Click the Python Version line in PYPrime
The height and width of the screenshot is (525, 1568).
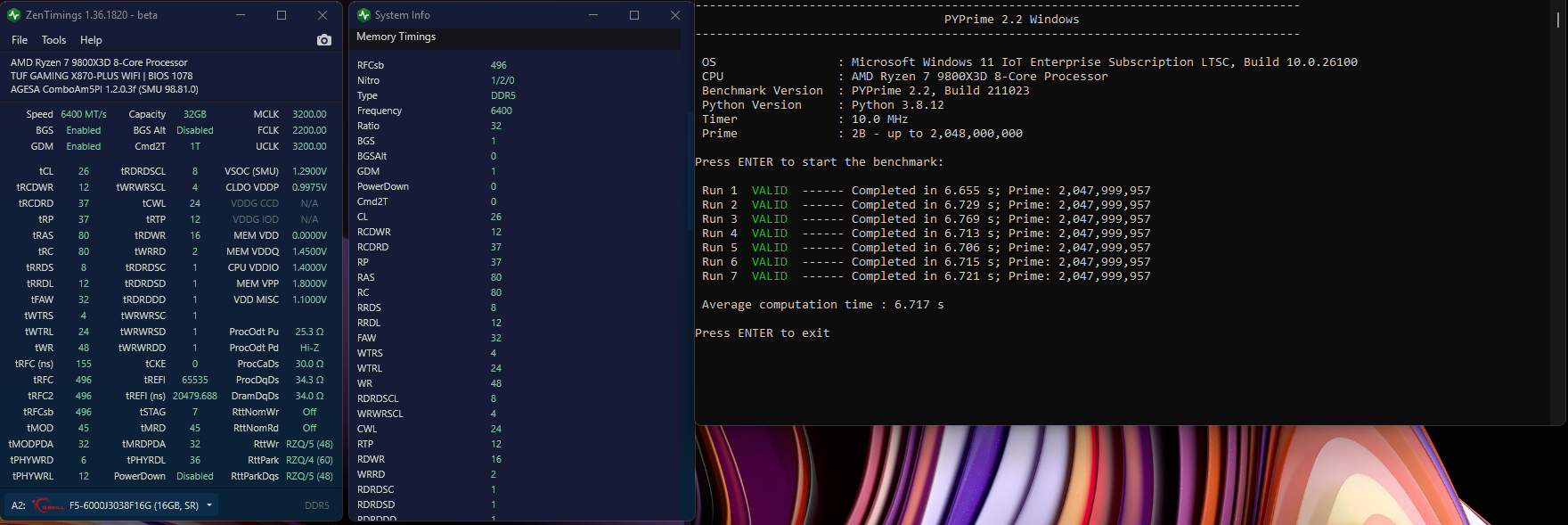(x=822, y=105)
